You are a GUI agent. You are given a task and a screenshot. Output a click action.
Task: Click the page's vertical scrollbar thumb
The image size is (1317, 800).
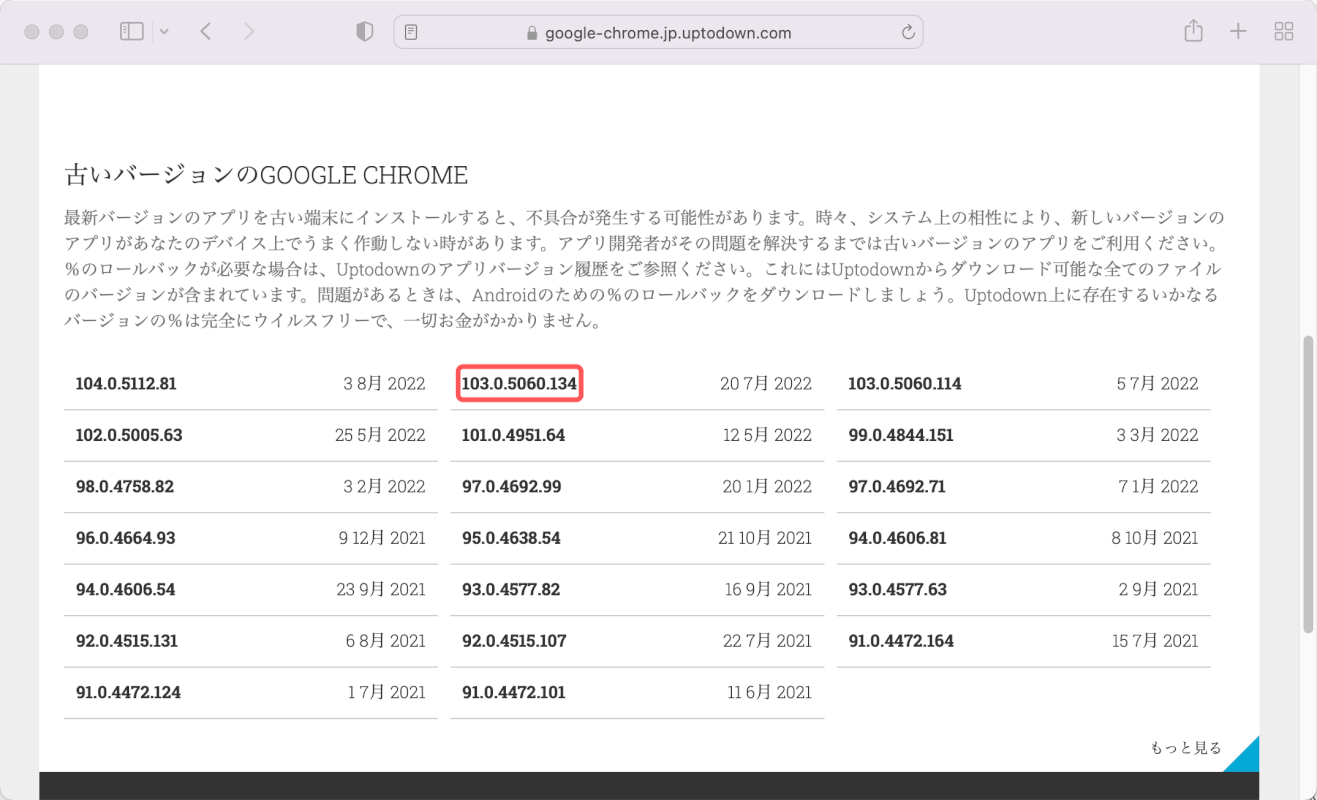(1308, 484)
